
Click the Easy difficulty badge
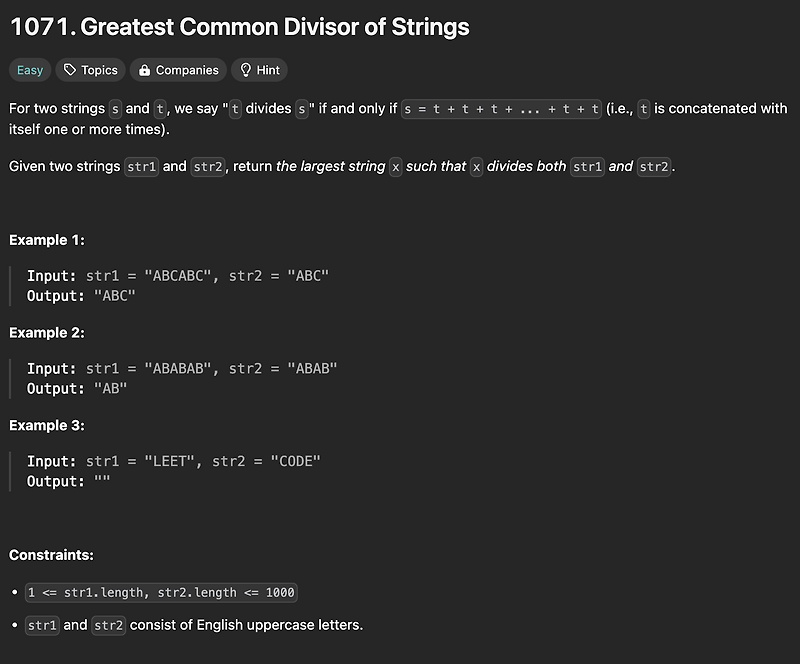click(x=30, y=70)
